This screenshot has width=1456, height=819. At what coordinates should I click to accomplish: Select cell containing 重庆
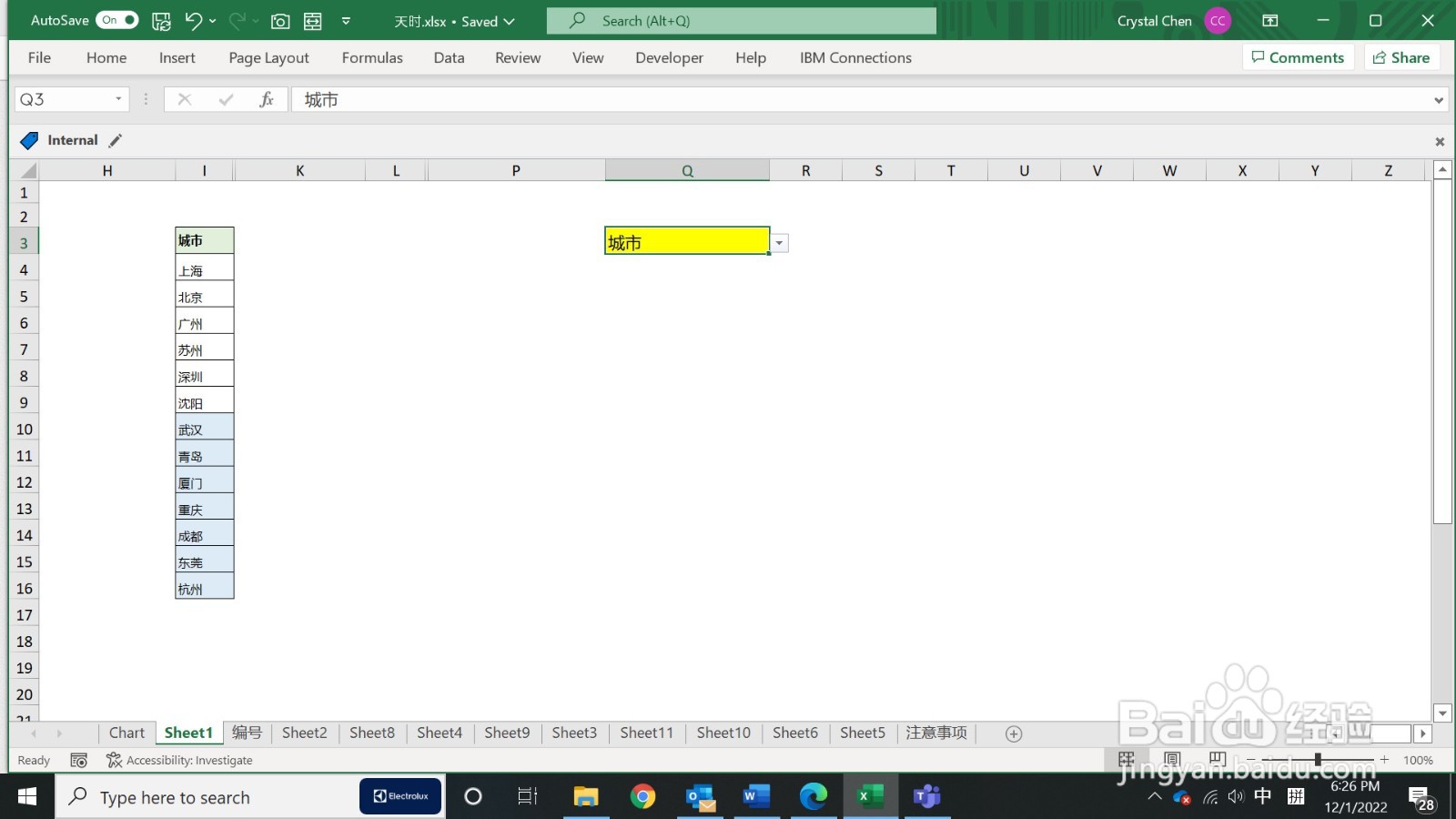coord(205,509)
